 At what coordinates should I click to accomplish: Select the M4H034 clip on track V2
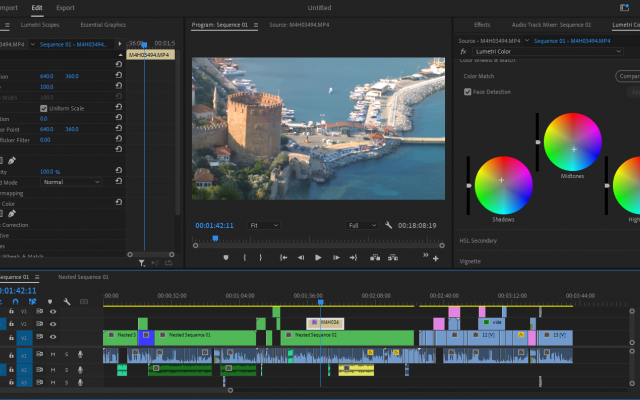325,323
